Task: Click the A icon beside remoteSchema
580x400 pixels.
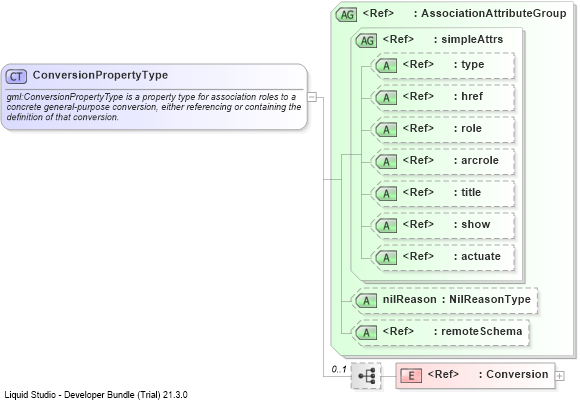Action: (366, 333)
